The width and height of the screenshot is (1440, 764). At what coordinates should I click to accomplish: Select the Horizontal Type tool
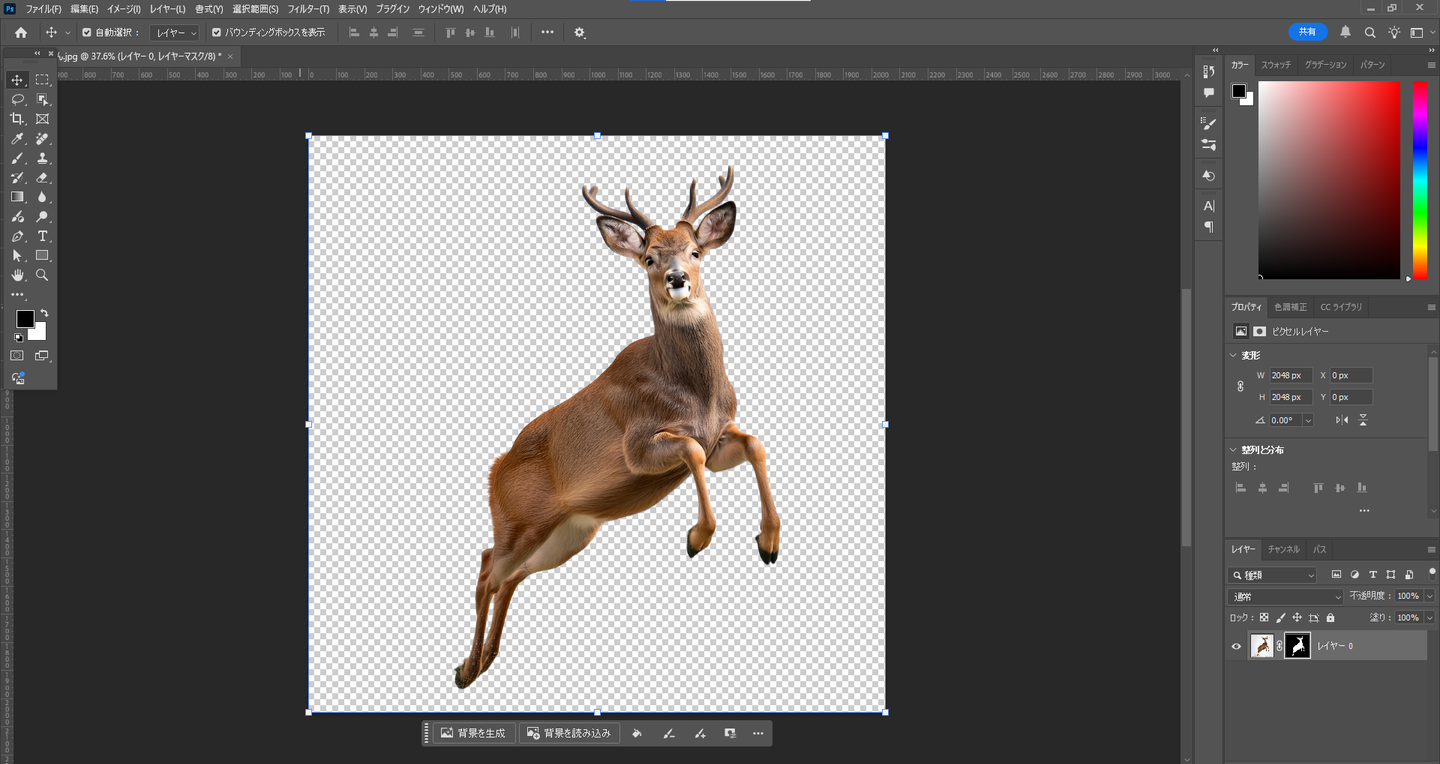(x=42, y=236)
